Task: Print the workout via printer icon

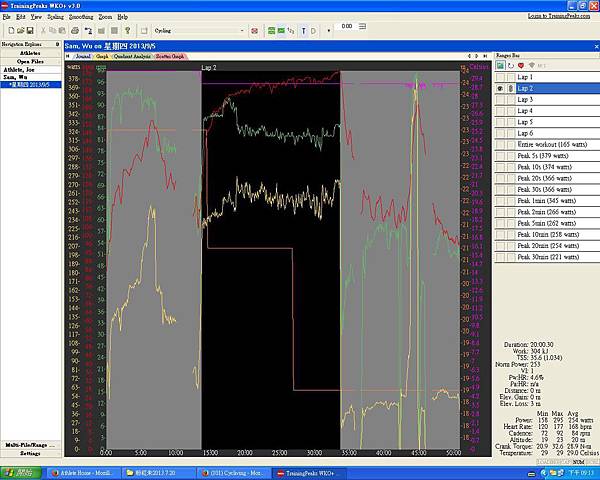Action: point(75,31)
